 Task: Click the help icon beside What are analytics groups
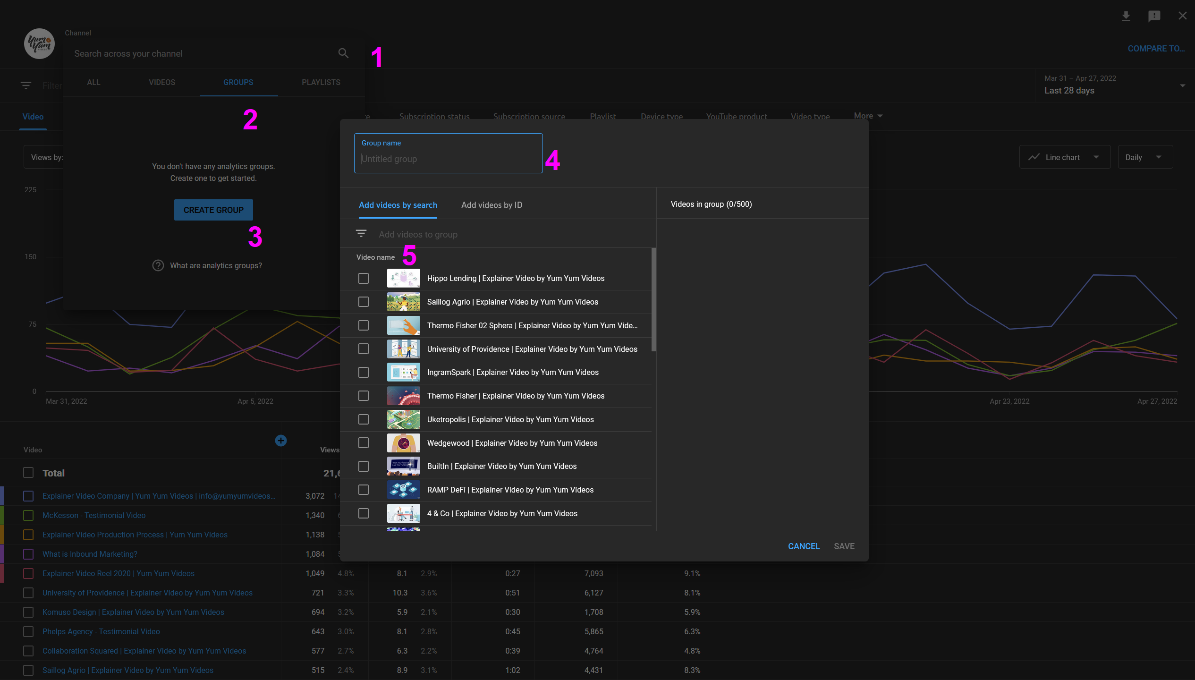(158, 266)
